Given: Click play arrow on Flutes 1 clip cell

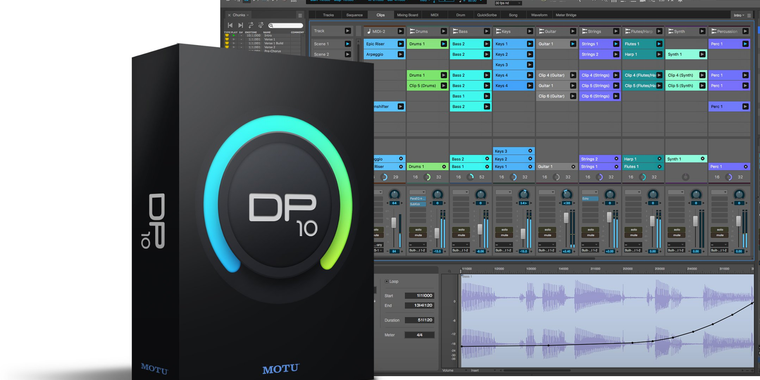Looking at the screenshot, I should click(x=659, y=44).
